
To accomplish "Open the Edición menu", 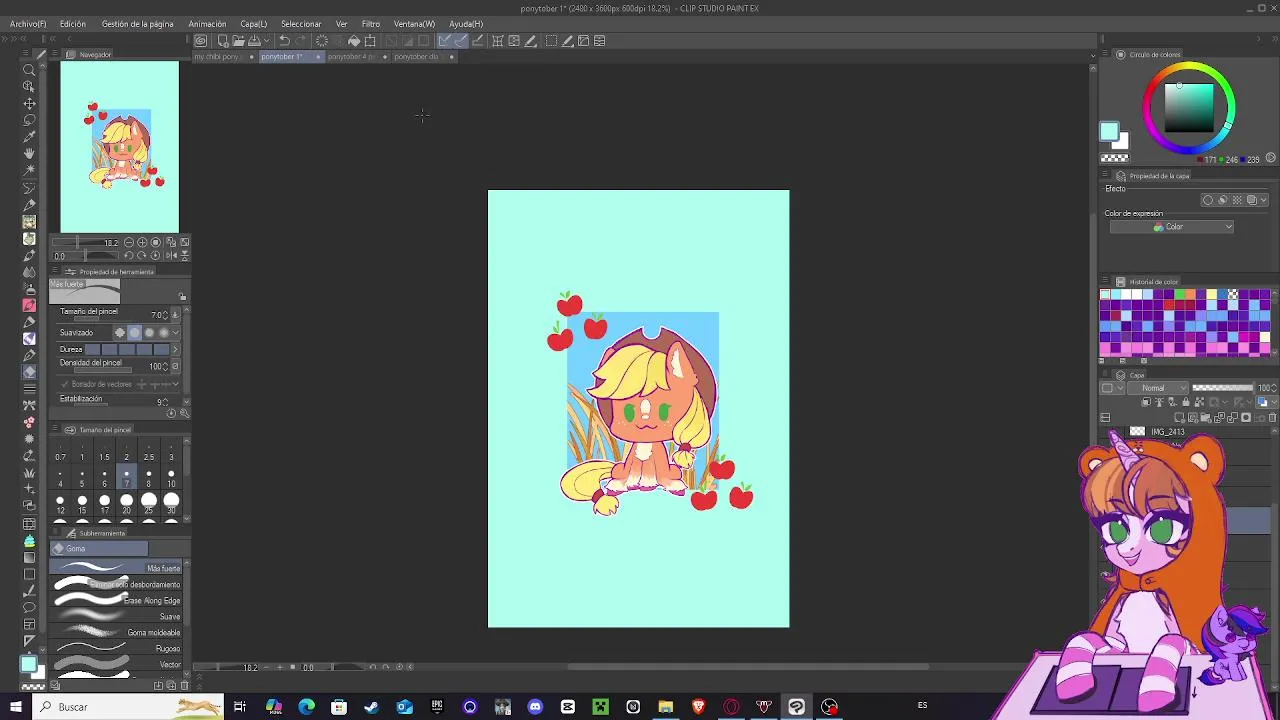I will [x=72, y=24].
